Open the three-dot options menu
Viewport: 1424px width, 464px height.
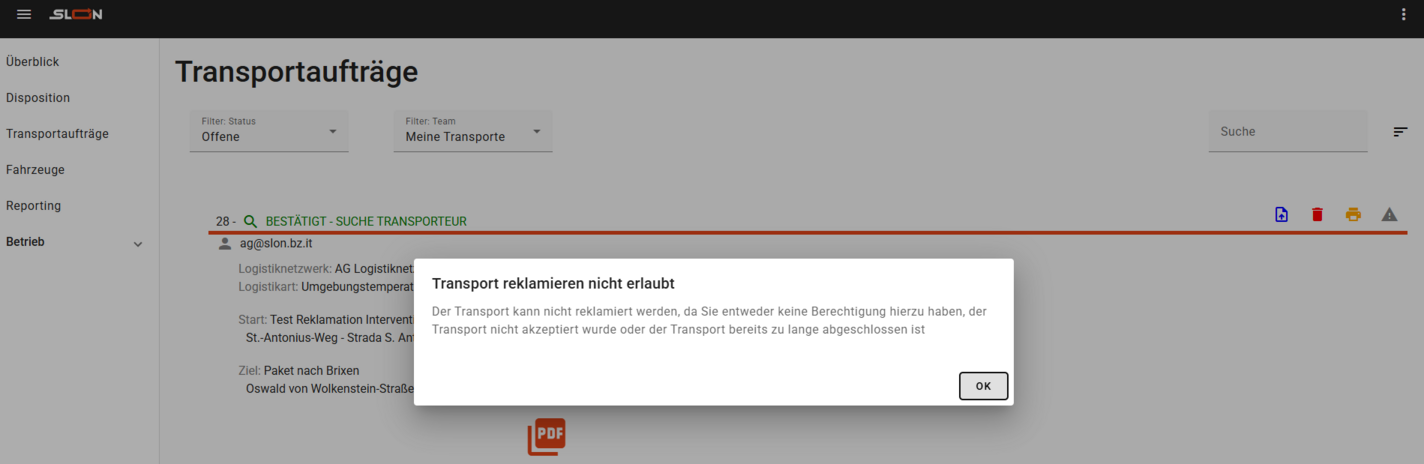(x=1403, y=15)
